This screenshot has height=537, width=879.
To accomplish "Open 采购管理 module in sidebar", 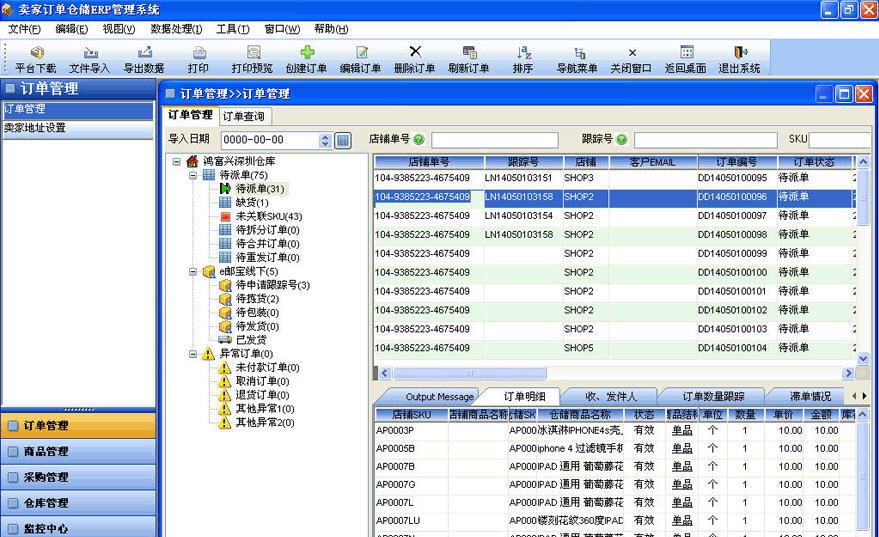I will coord(78,477).
